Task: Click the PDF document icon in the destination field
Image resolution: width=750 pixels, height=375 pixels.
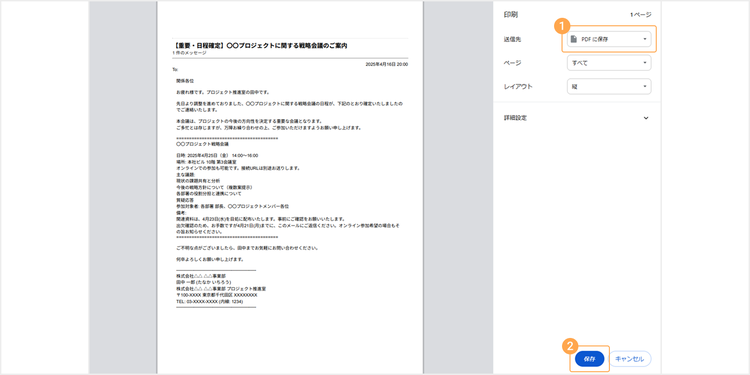Action: (x=574, y=39)
